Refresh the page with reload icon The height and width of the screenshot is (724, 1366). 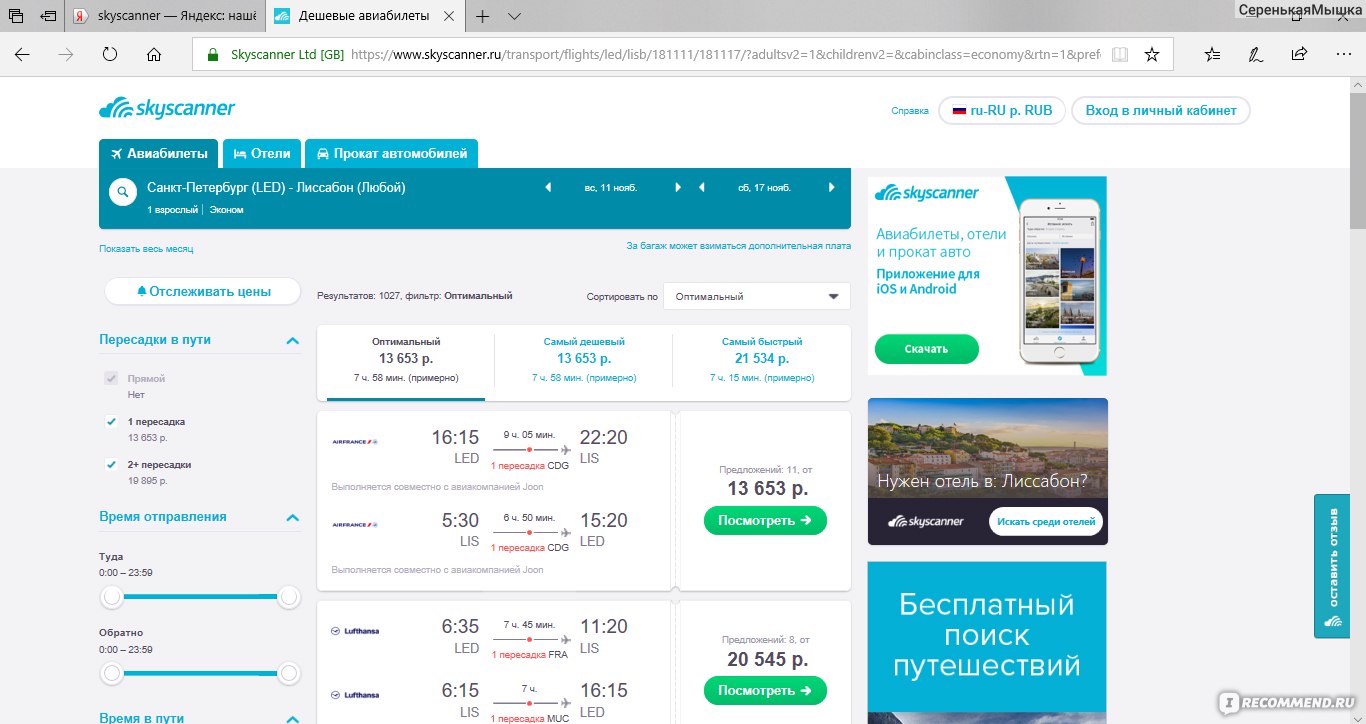[110, 54]
